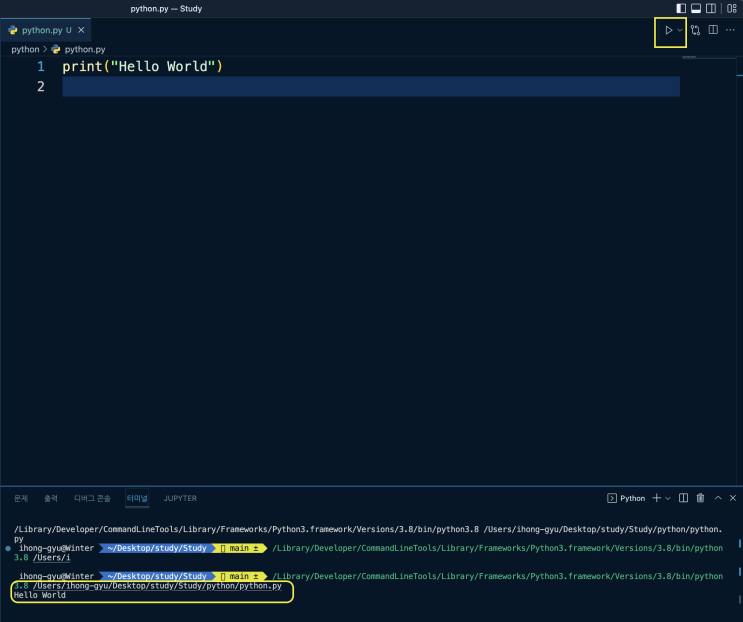Click line number 1 in the gutter

(41, 66)
